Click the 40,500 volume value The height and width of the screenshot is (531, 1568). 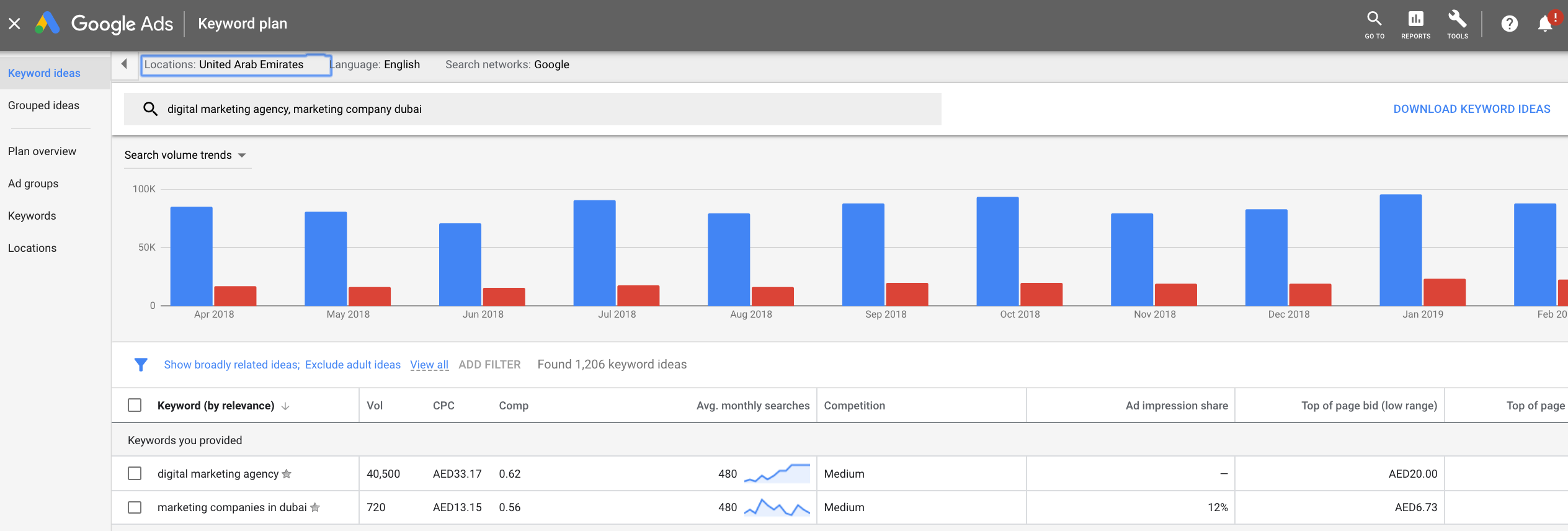point(383,474)
